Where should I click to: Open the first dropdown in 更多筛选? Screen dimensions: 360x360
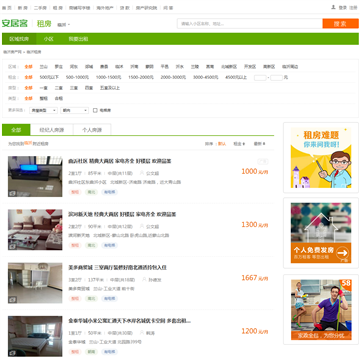[x=43, y=110]
